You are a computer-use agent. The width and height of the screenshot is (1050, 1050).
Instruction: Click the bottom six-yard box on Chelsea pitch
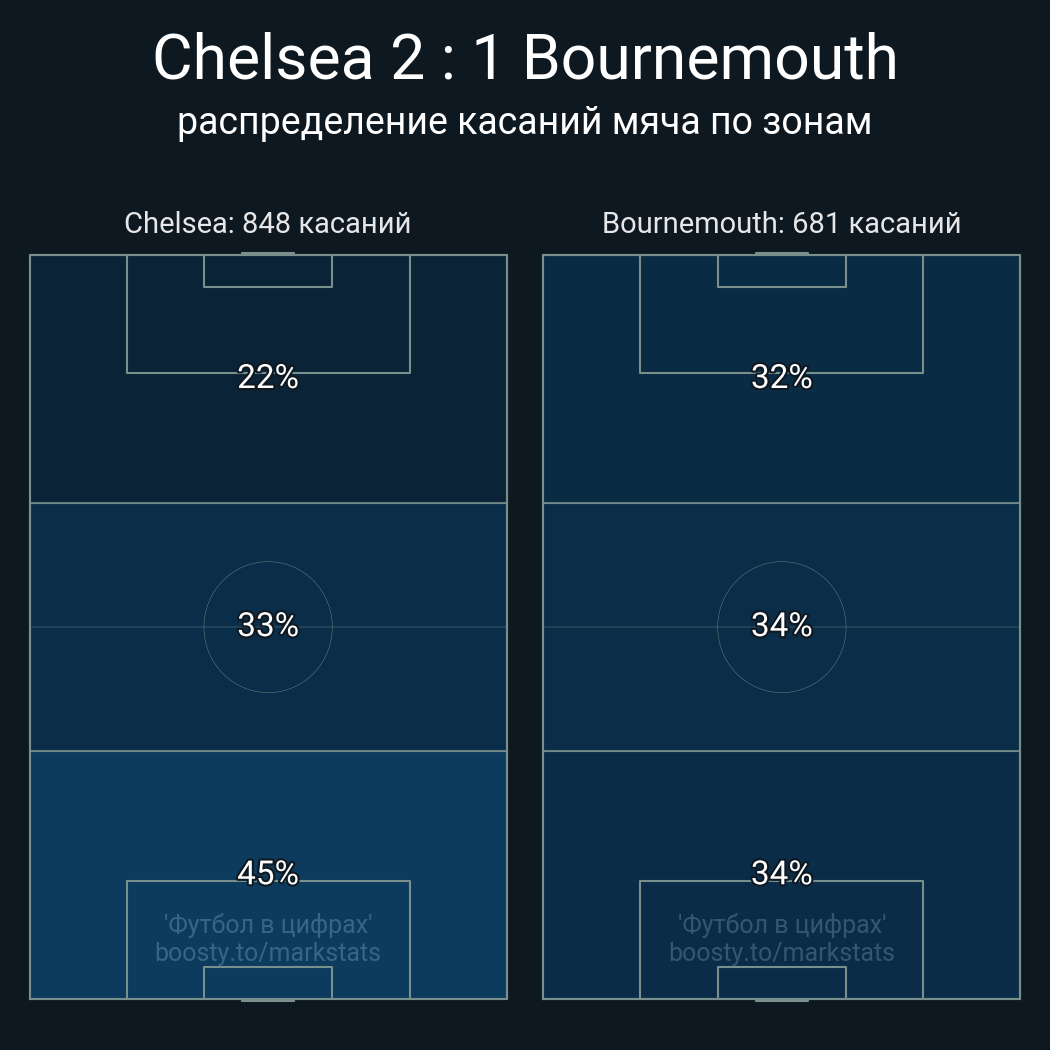pos(268,982)
